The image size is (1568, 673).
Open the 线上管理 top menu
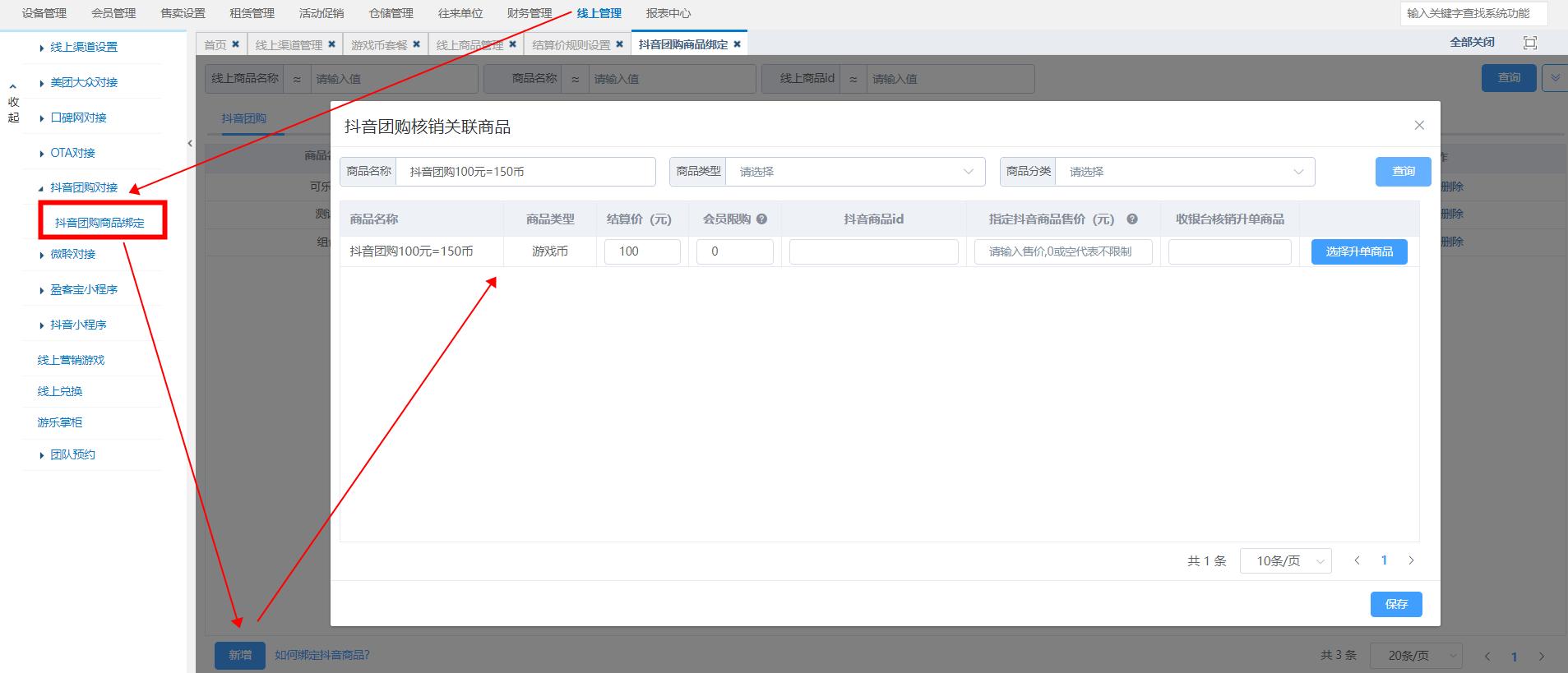(x=599, y=13)
